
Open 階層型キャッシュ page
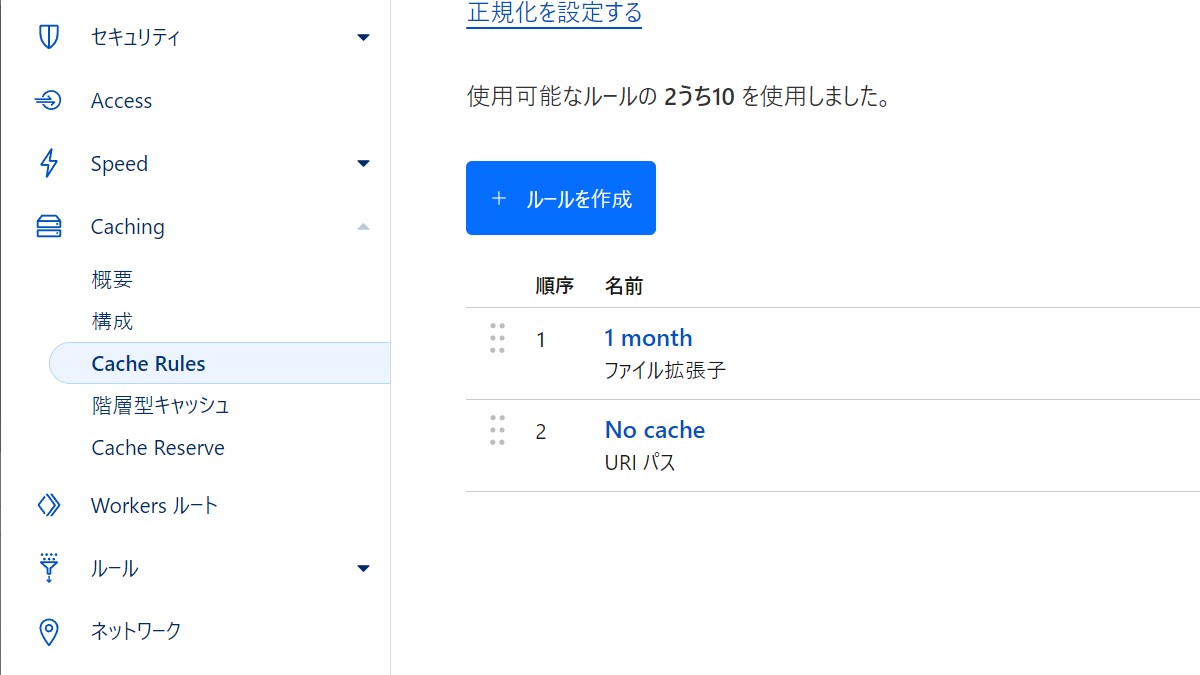[x=160, y=406]
